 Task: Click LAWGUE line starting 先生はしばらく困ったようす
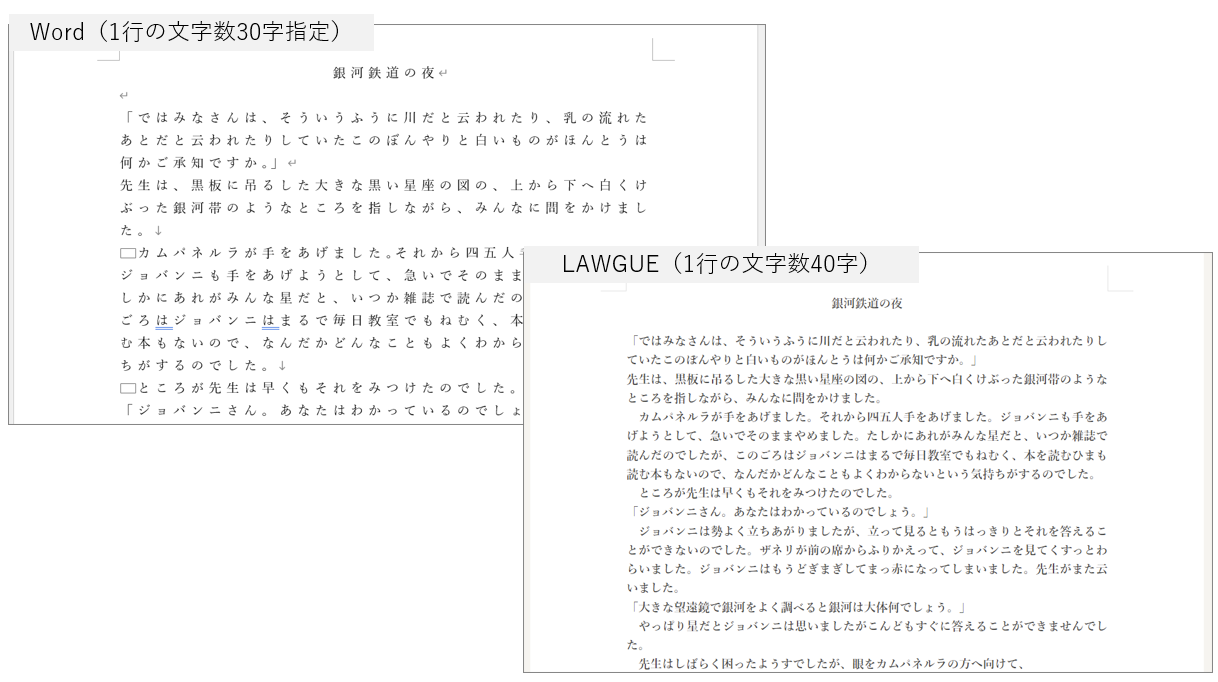(830, 663)
